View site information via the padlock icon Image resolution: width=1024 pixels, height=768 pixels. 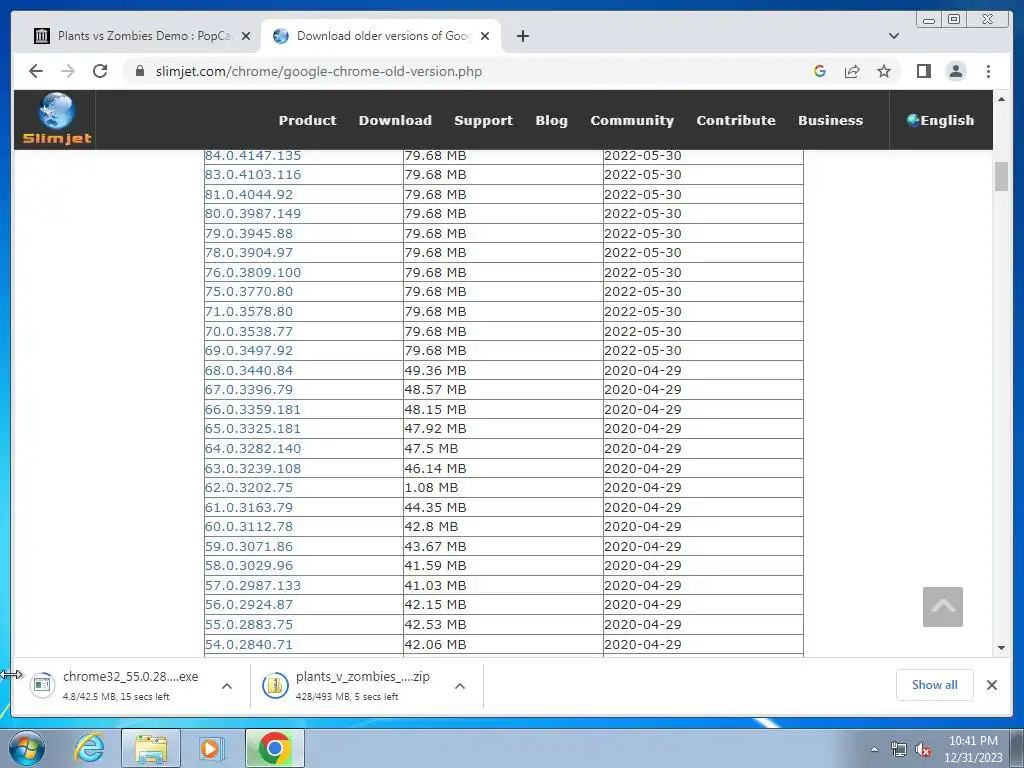[139, 71]
